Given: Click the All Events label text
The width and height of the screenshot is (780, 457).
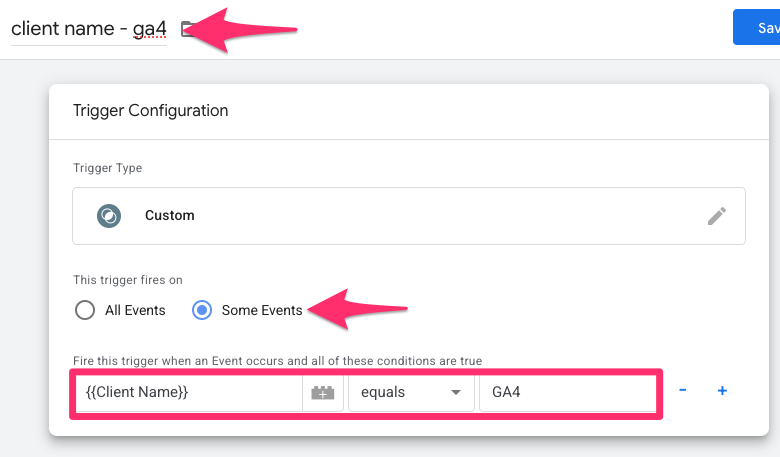Looking at the screenshot, I should tap(135, 310).
